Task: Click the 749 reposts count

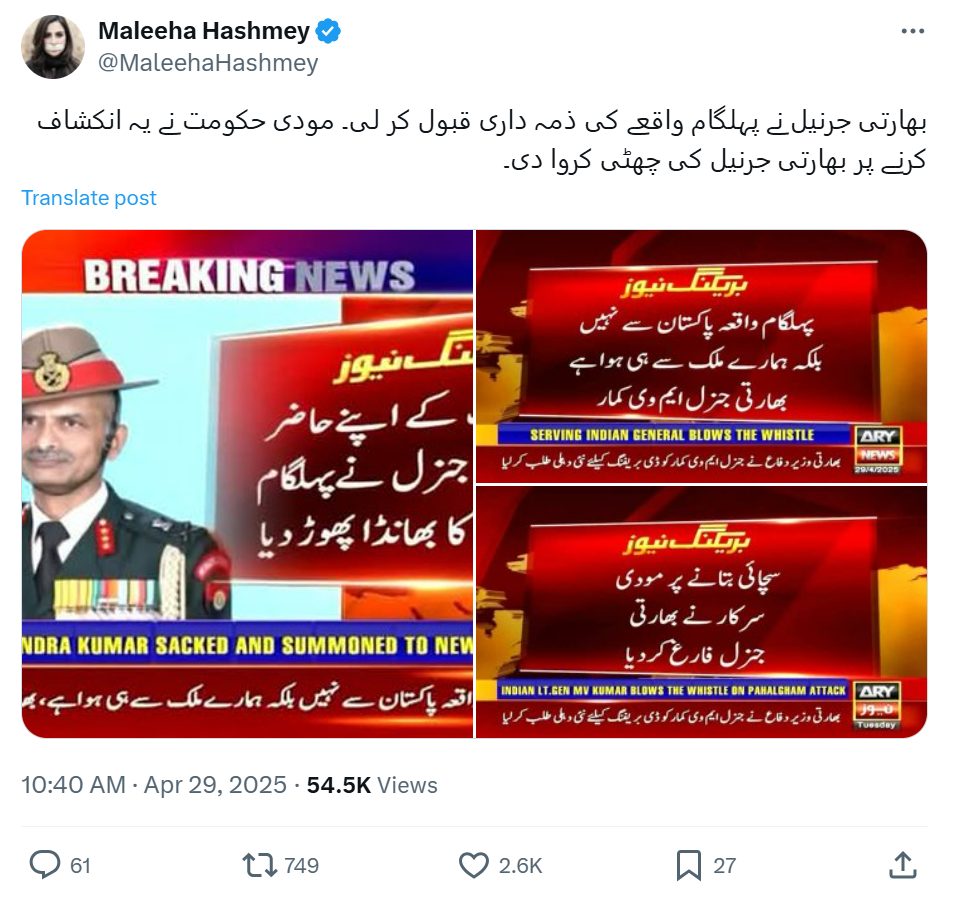Action: point(301,866)
